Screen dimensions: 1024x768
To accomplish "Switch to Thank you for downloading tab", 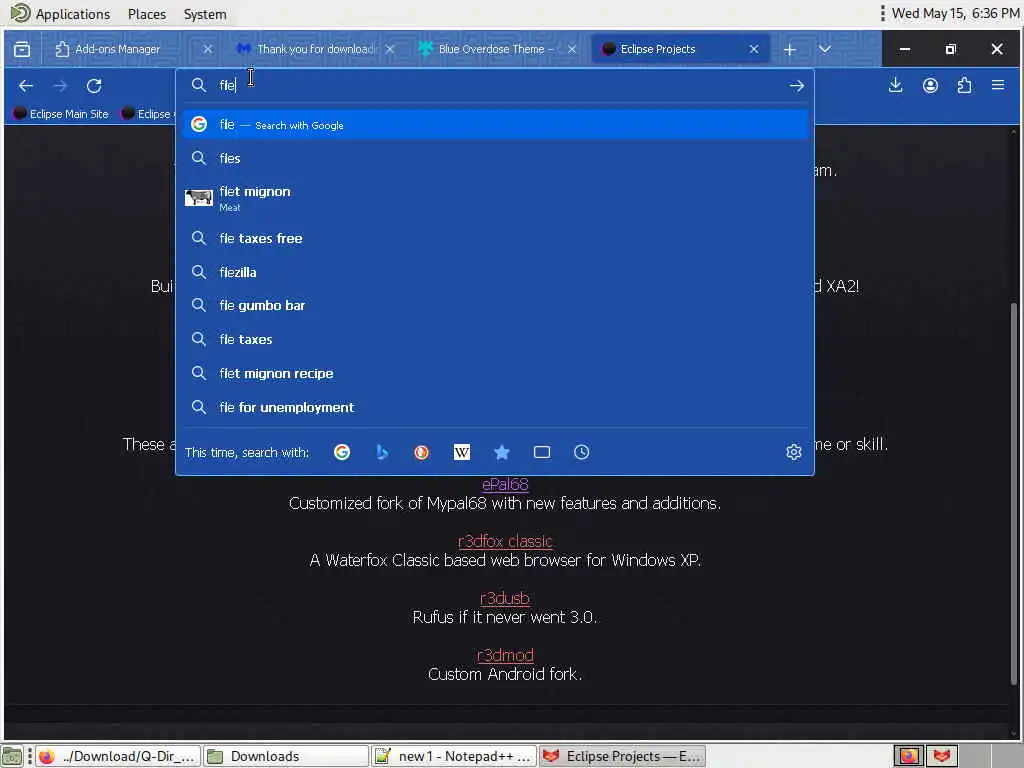I will (316, 49).
